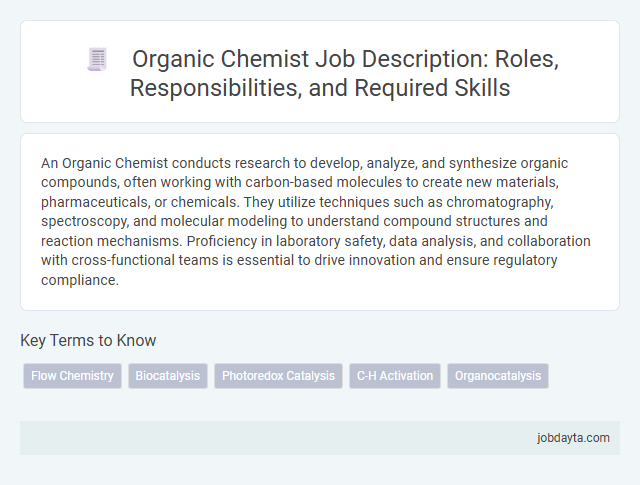
Task: Click the Key Terms to Know heading
Action: click(88, 340)
